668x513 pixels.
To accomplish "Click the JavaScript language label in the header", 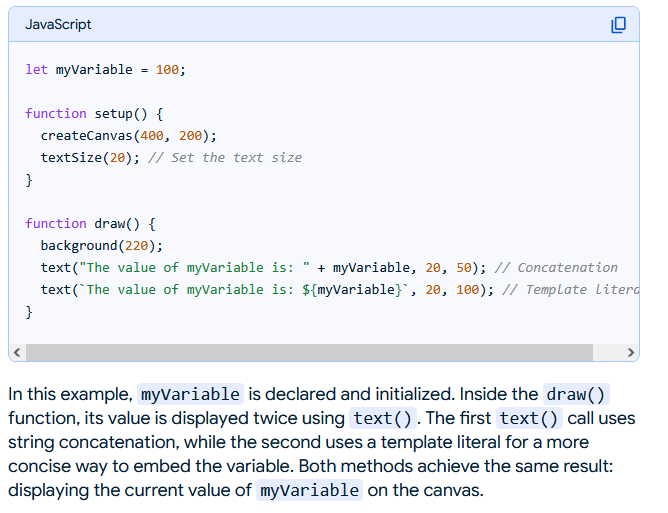I will pyautogui.click(x=58, y=24).
